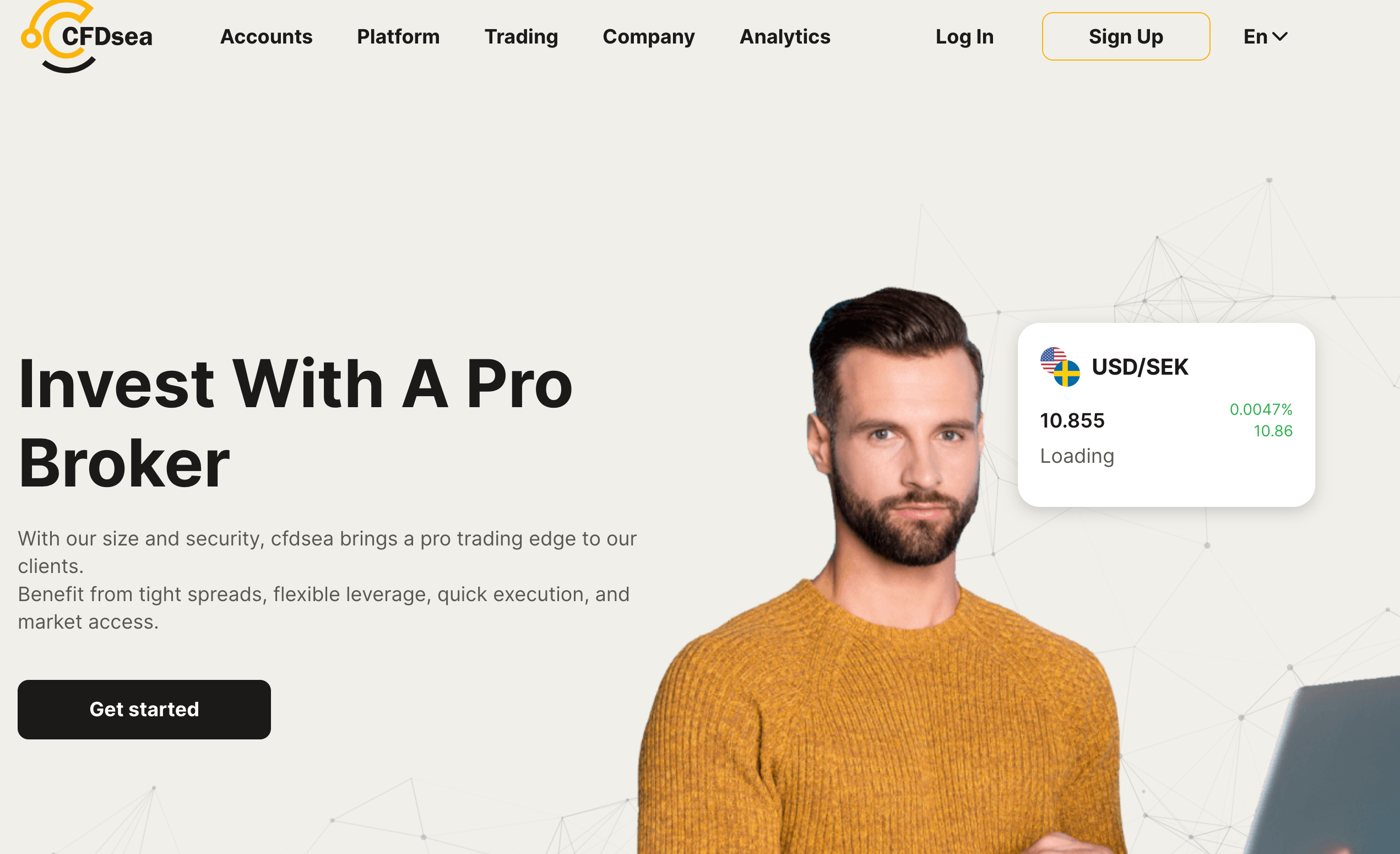Open the Platform menu
This screenshot has width=1400, height=854.
398,36
